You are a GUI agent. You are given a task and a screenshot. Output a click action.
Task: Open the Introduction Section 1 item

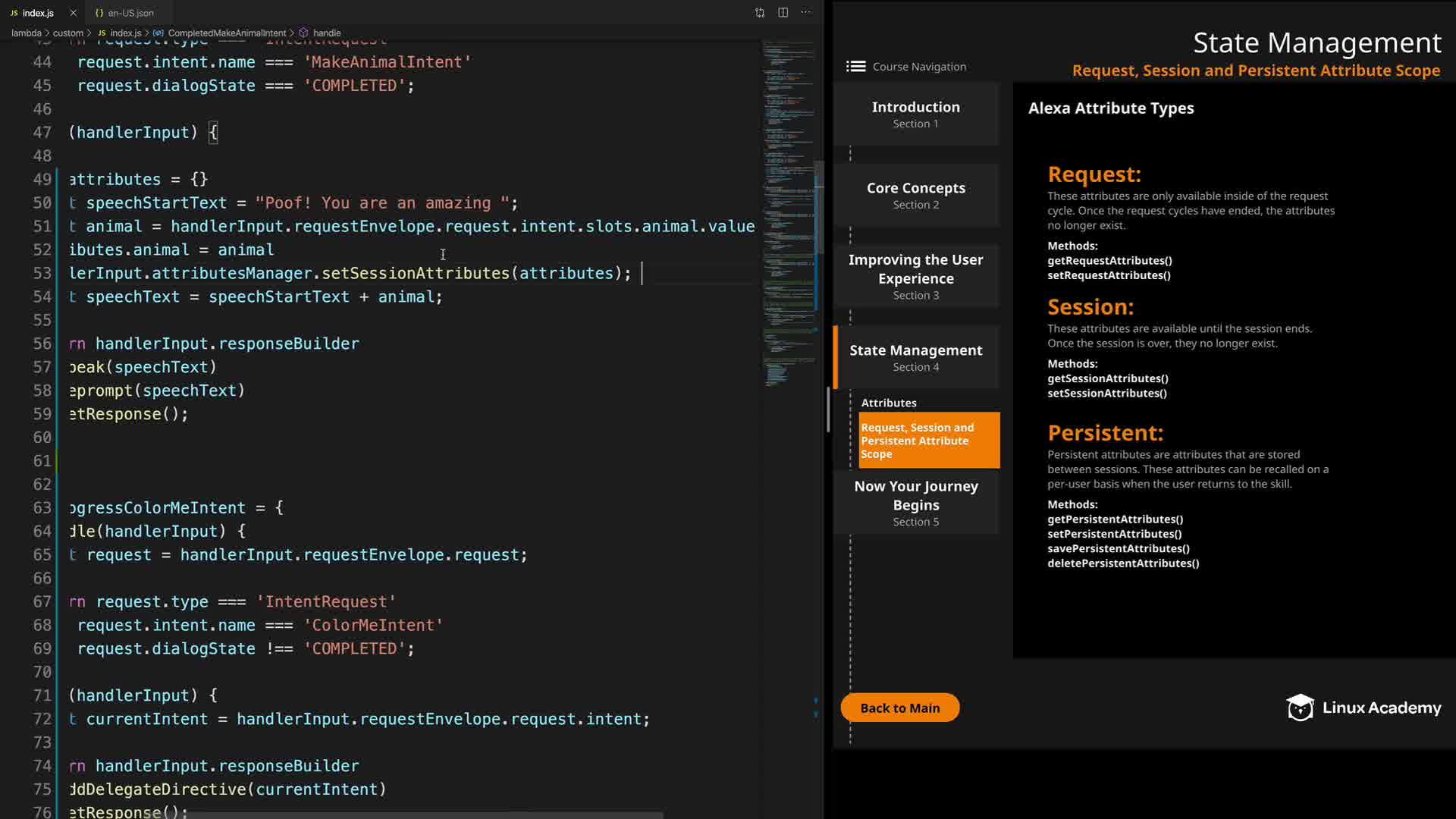pos(915,115)
